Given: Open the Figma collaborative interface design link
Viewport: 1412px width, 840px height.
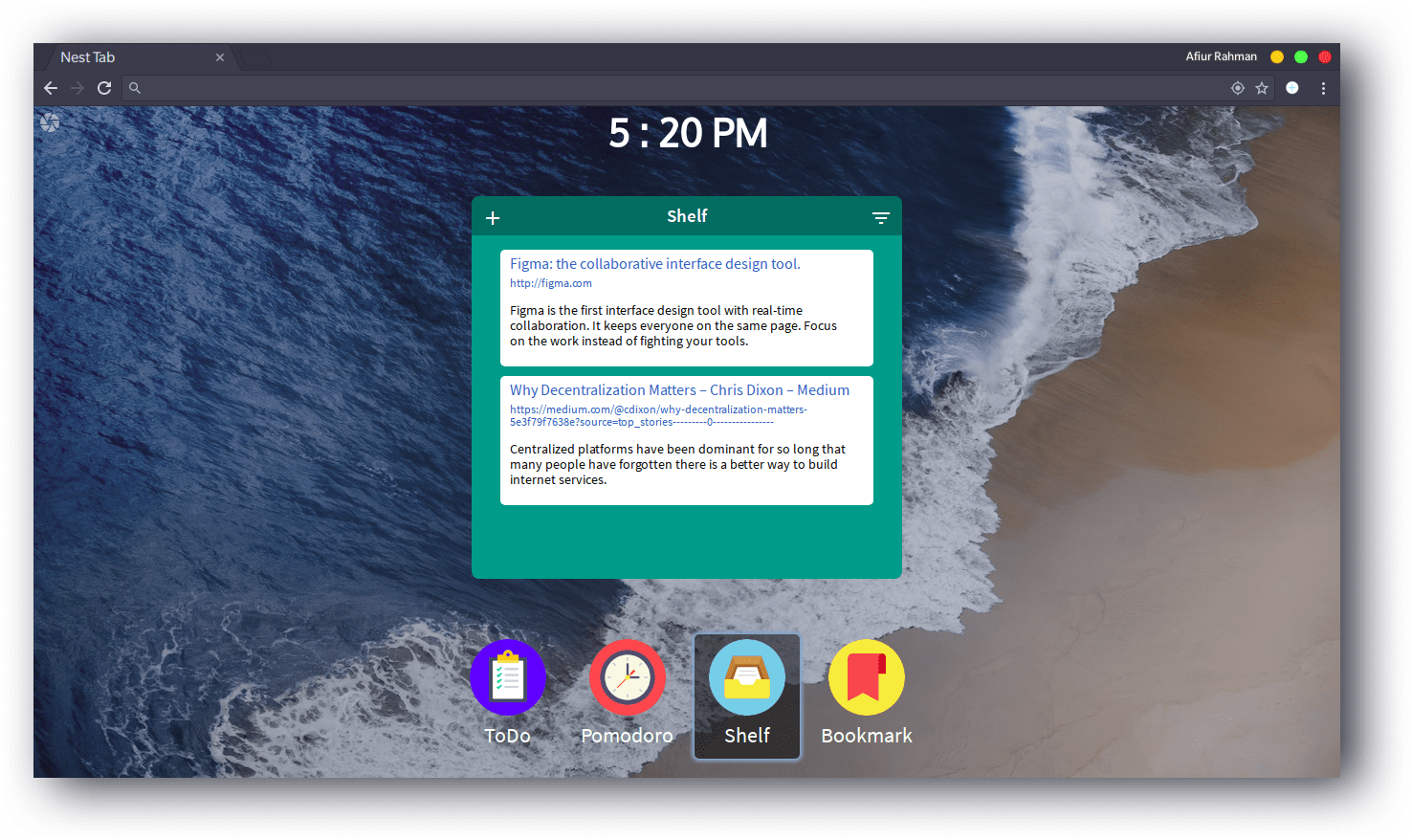Looking at the screenshot, I should tap(655, 264).
